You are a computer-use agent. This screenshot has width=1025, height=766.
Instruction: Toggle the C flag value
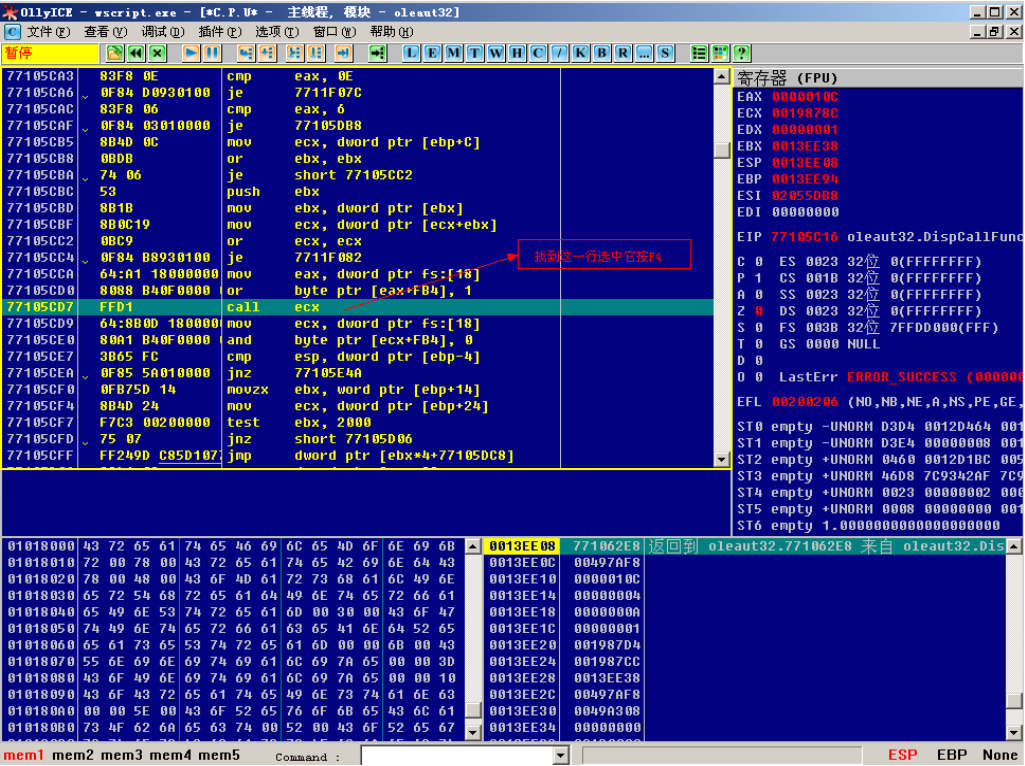758,261
